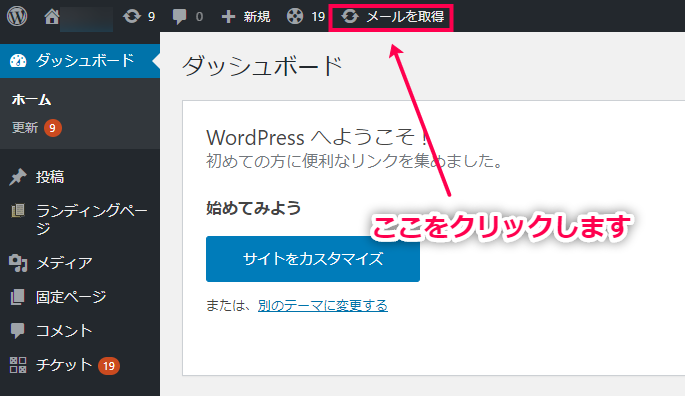Click the WordPress へようこそ heading

pos(317,137)
